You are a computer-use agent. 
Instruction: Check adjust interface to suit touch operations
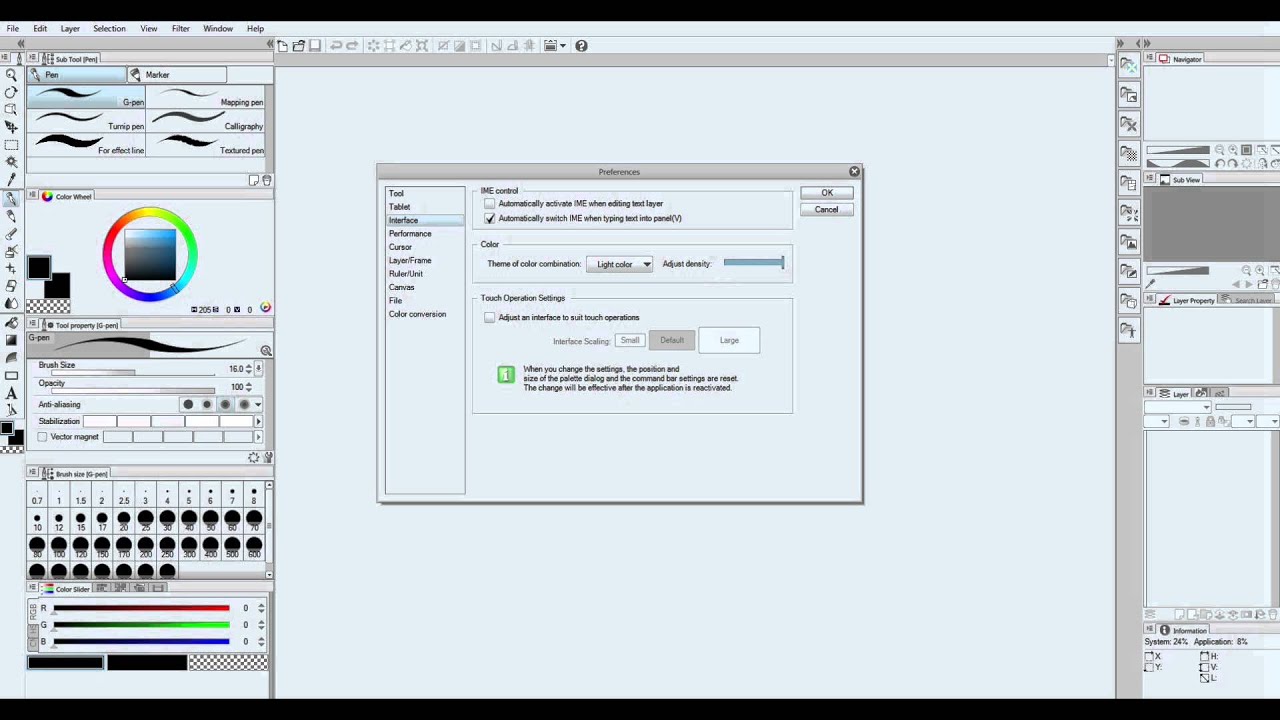[x=490, y=318]
